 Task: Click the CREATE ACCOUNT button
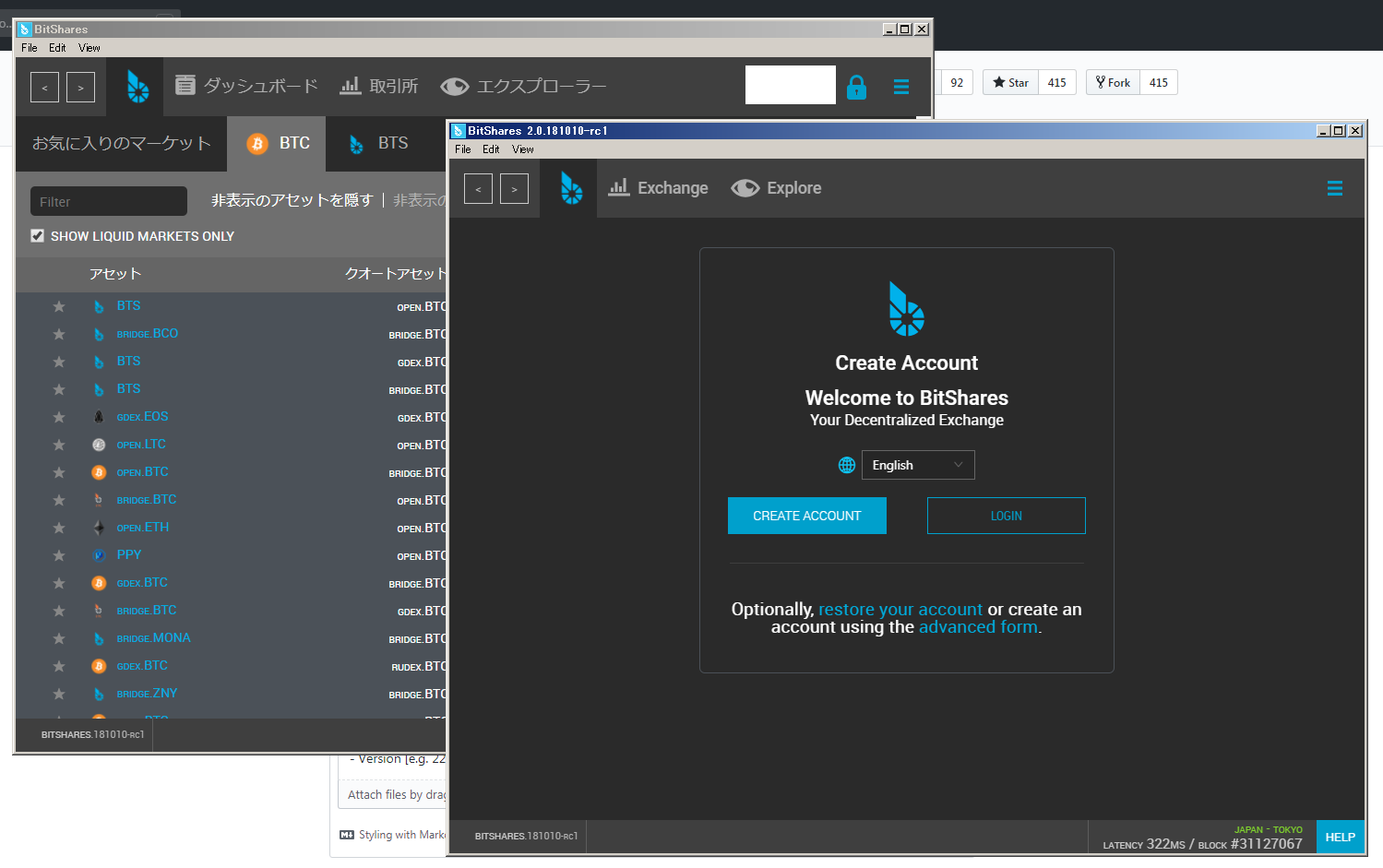[807, 516]
